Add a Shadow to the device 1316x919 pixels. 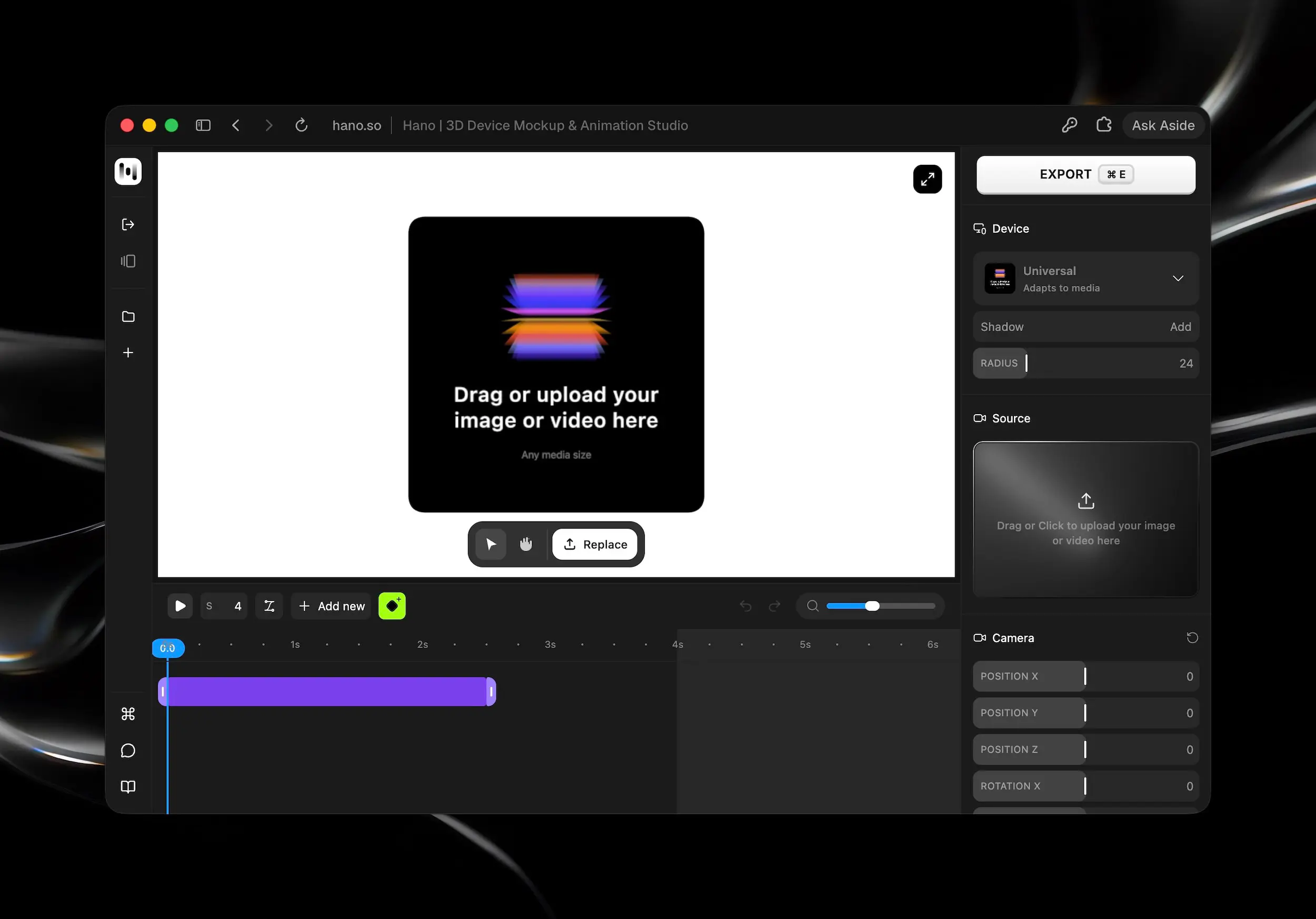tap(1180, 326)
